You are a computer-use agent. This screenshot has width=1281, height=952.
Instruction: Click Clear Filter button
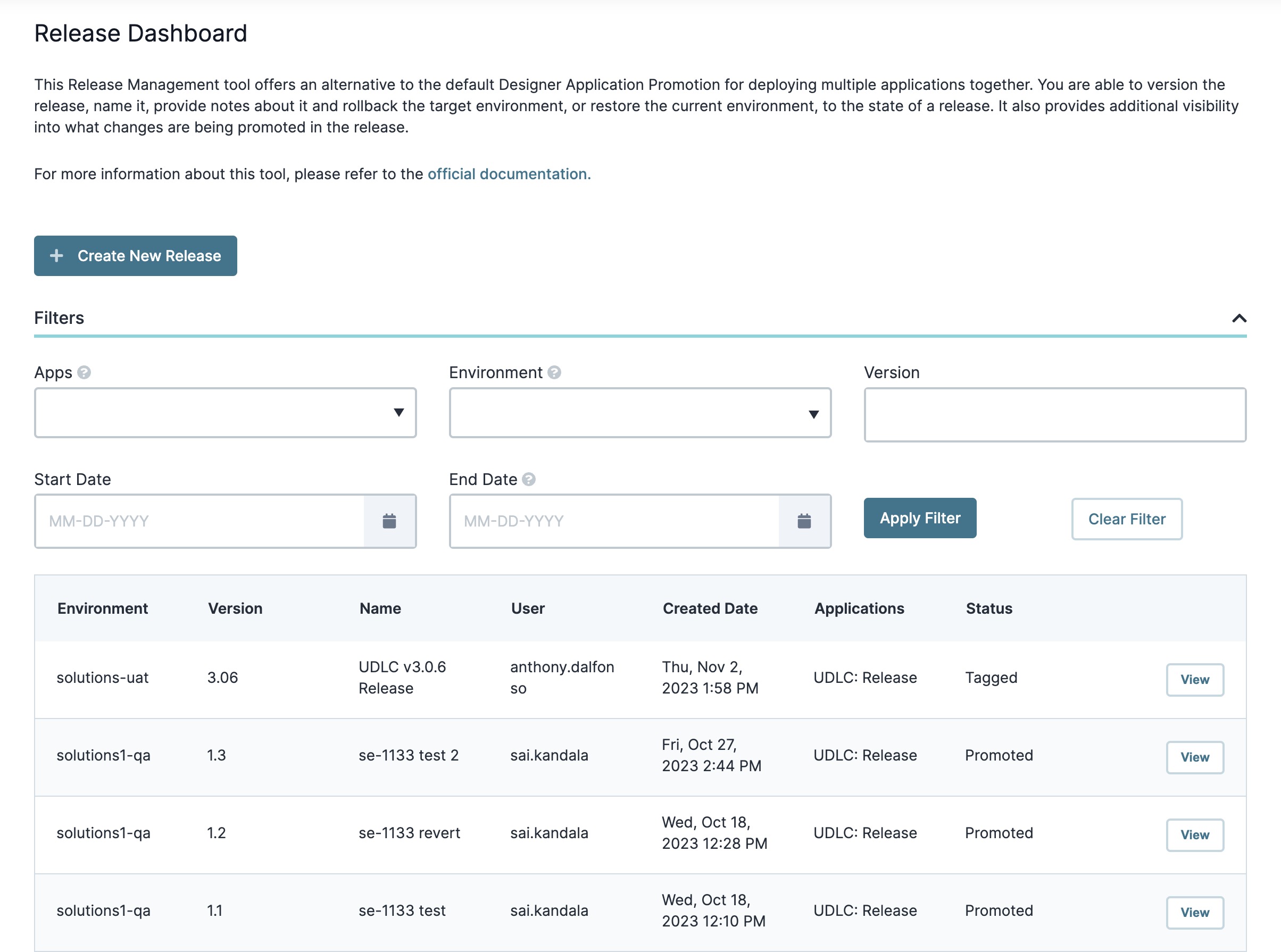tap(1127, 519)
